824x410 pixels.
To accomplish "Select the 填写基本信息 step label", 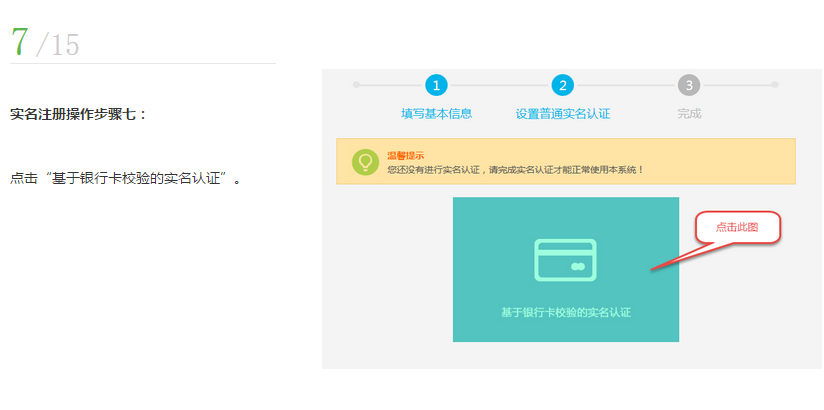I will tap(436, 114).
